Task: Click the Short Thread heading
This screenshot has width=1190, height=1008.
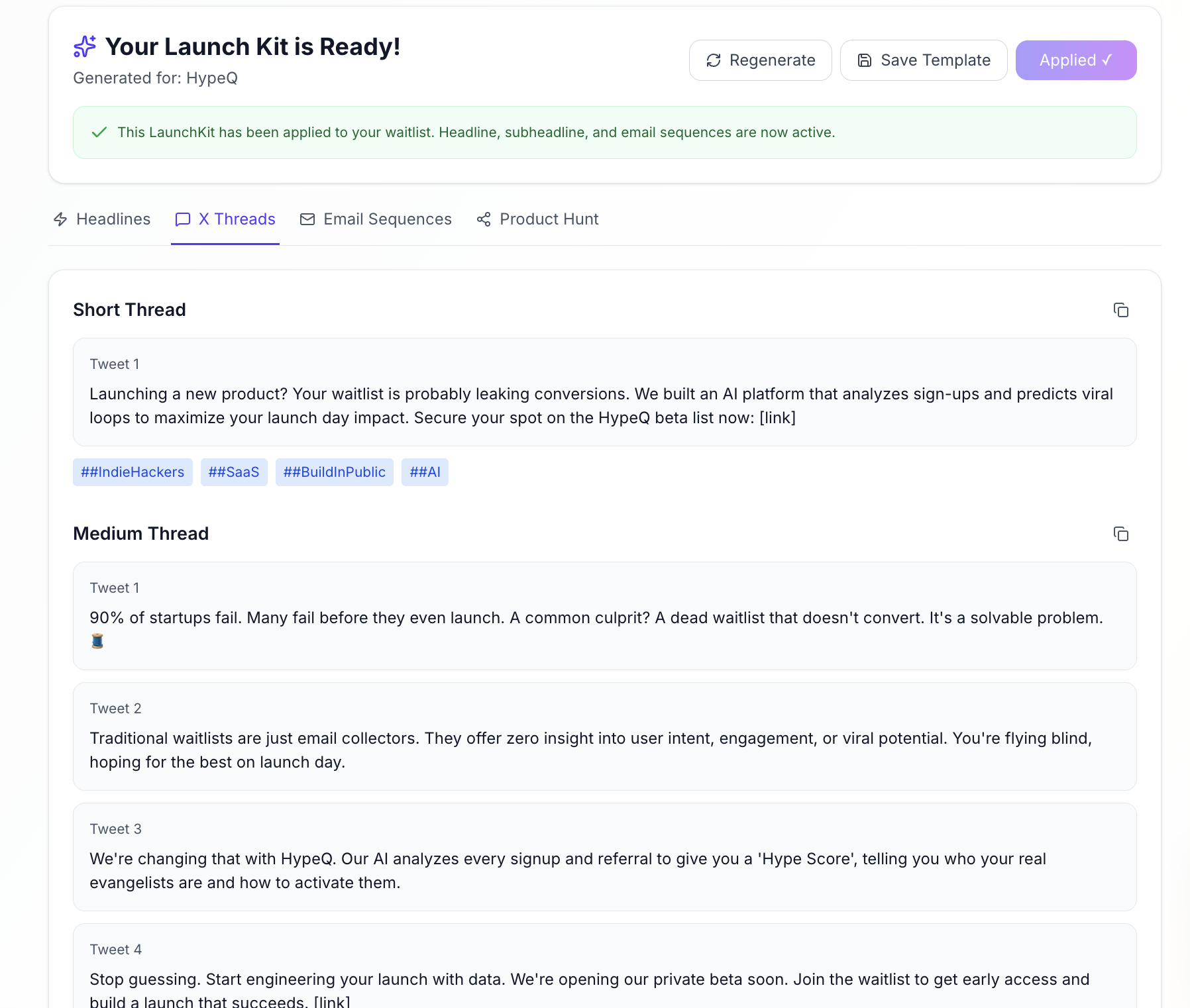Action: tap(129, 310)
